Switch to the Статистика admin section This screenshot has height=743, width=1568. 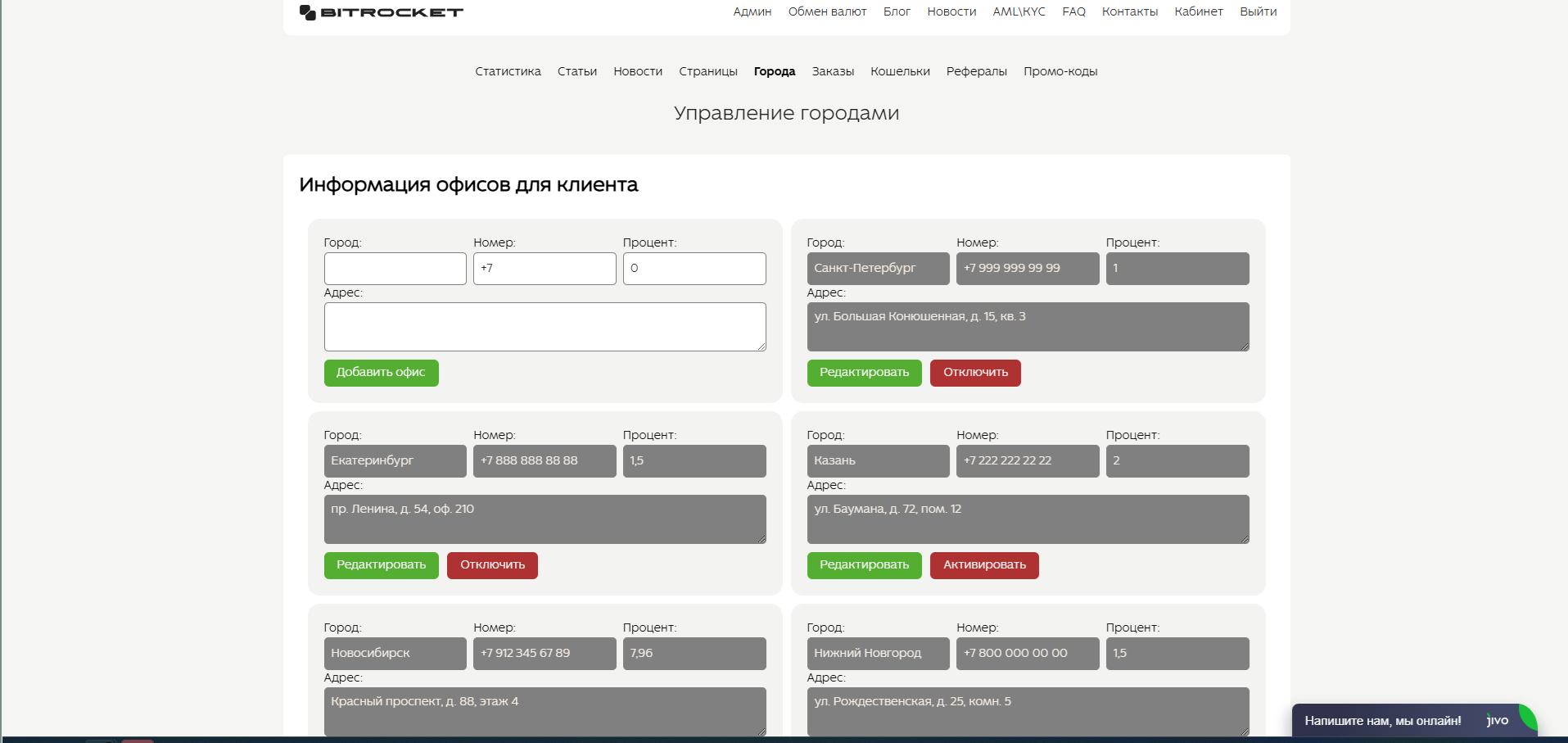pyautogui.click(x=508, y=71)
